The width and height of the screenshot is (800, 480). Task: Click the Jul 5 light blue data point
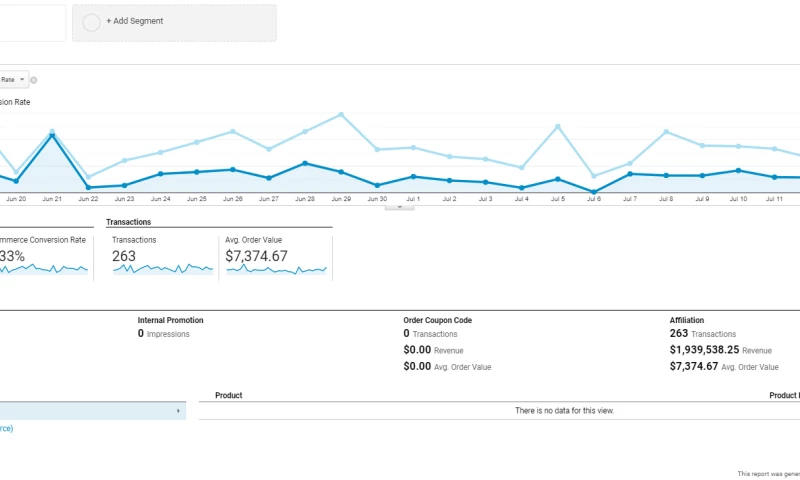557,126
